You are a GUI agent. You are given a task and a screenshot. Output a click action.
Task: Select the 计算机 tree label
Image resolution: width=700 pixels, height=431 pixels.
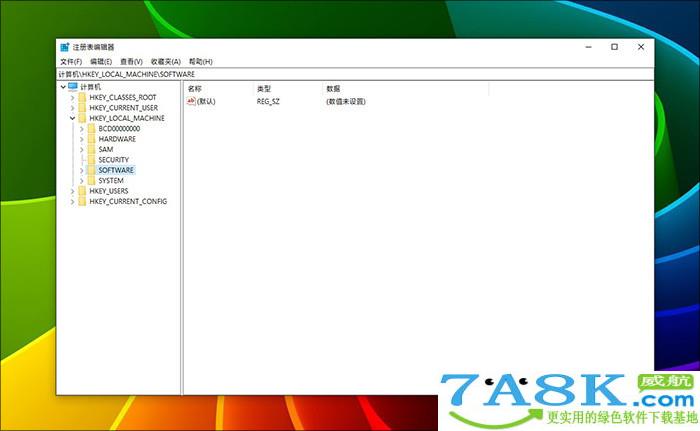pyautogui.click(x=91, y=87)
